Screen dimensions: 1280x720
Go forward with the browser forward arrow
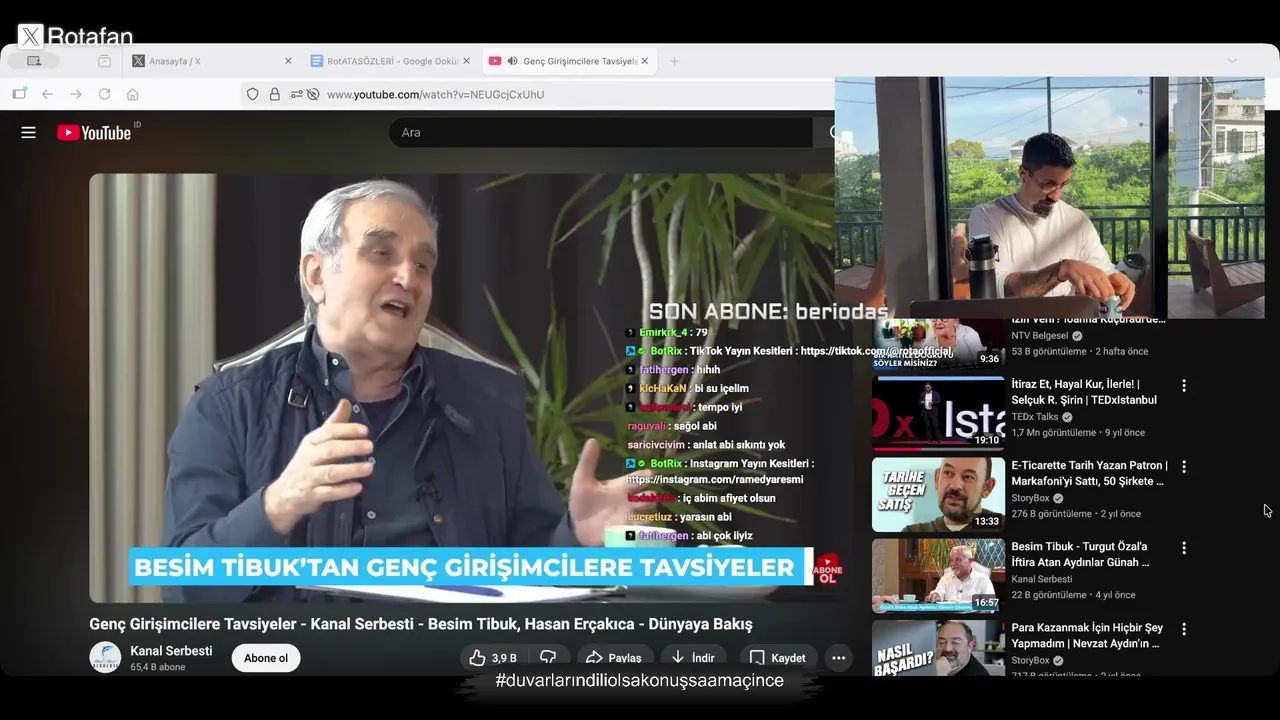[x=76, y=94]
